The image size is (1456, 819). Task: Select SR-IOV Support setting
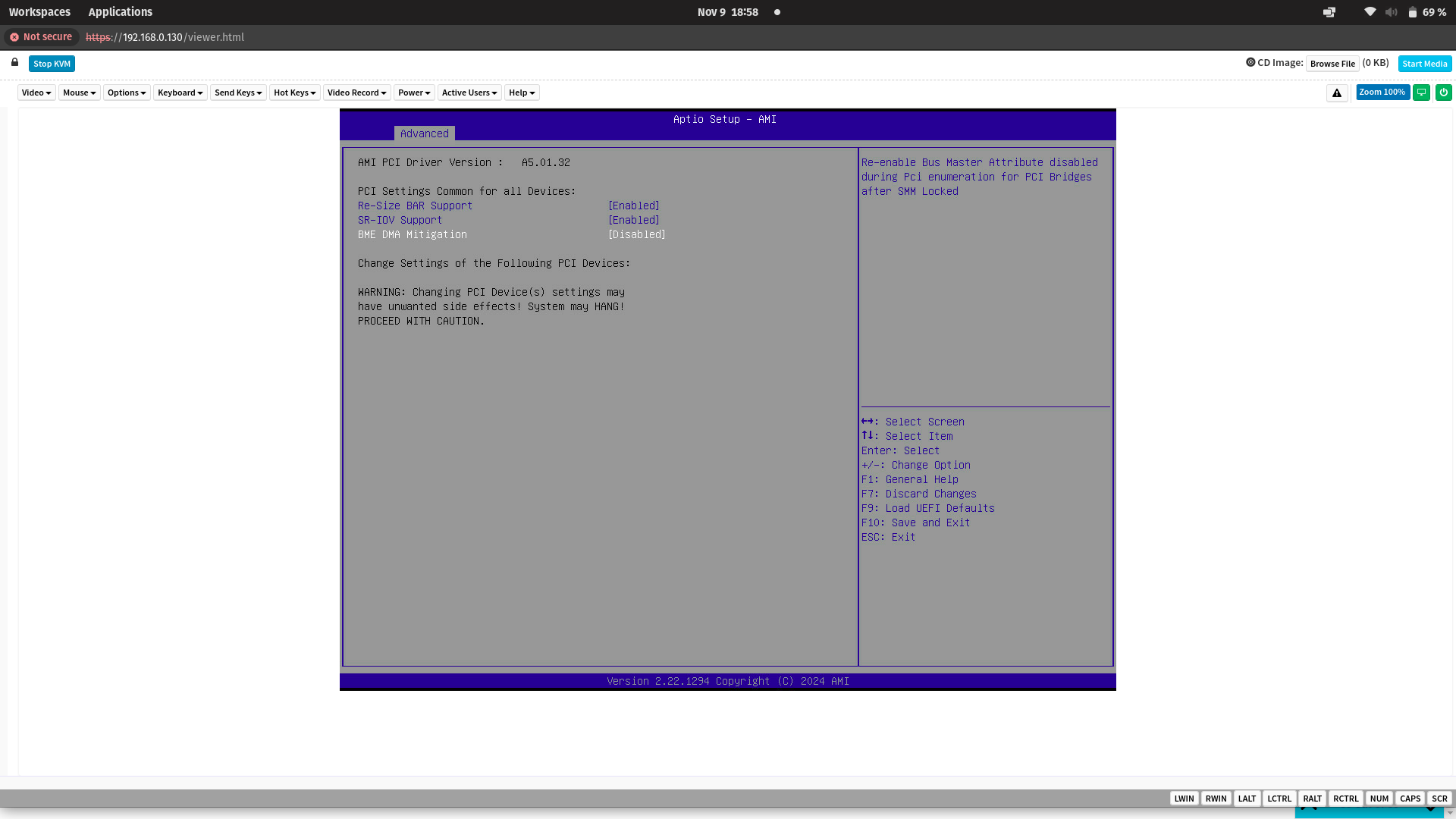[x=400, y=220]
